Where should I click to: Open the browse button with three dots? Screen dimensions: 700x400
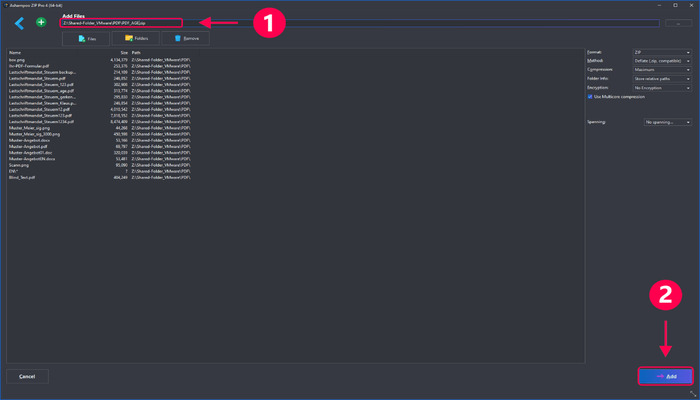pos(678,23)
